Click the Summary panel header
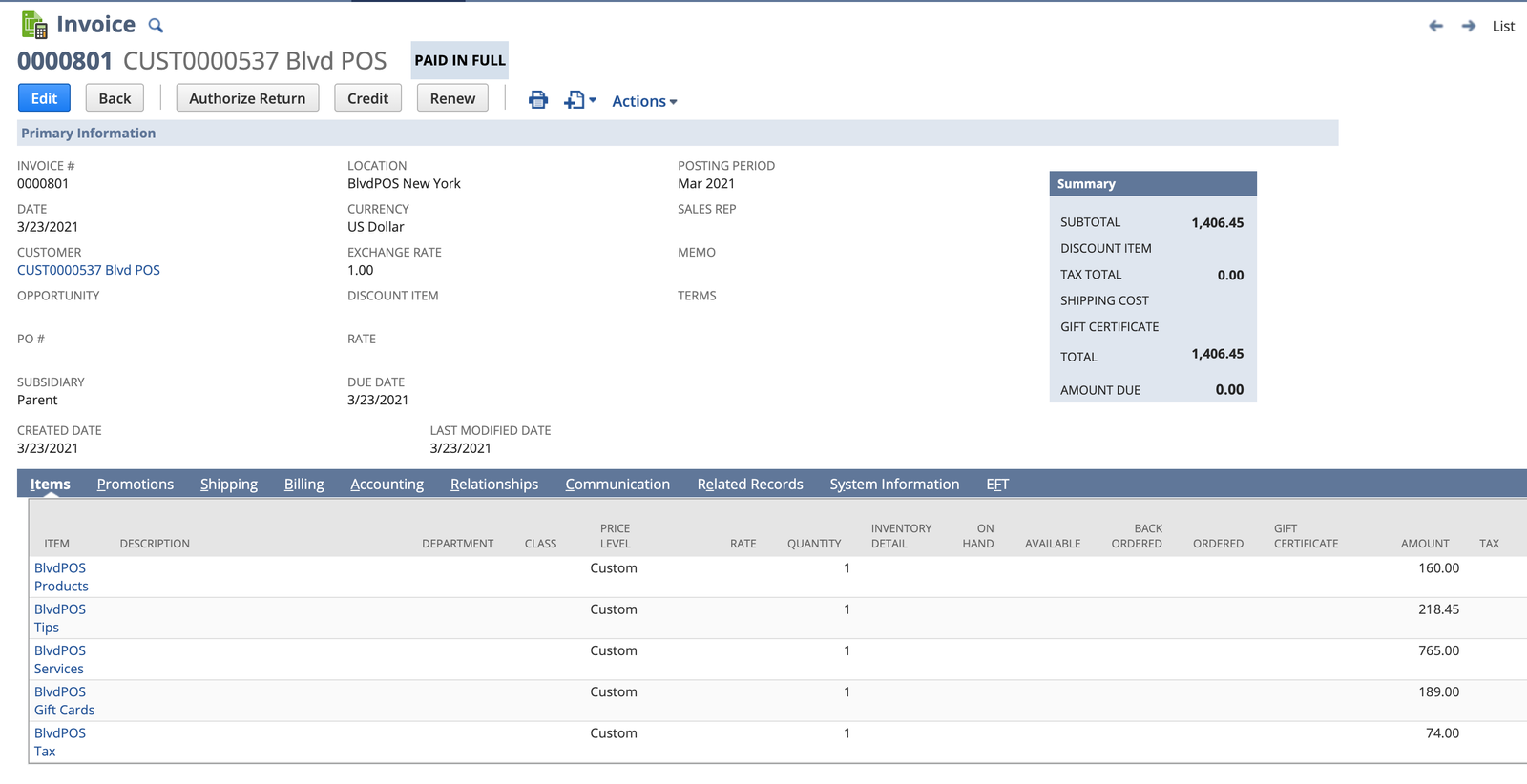Screen dimensions: 1527x784 pyautogui.click(x=1153, y=184)
